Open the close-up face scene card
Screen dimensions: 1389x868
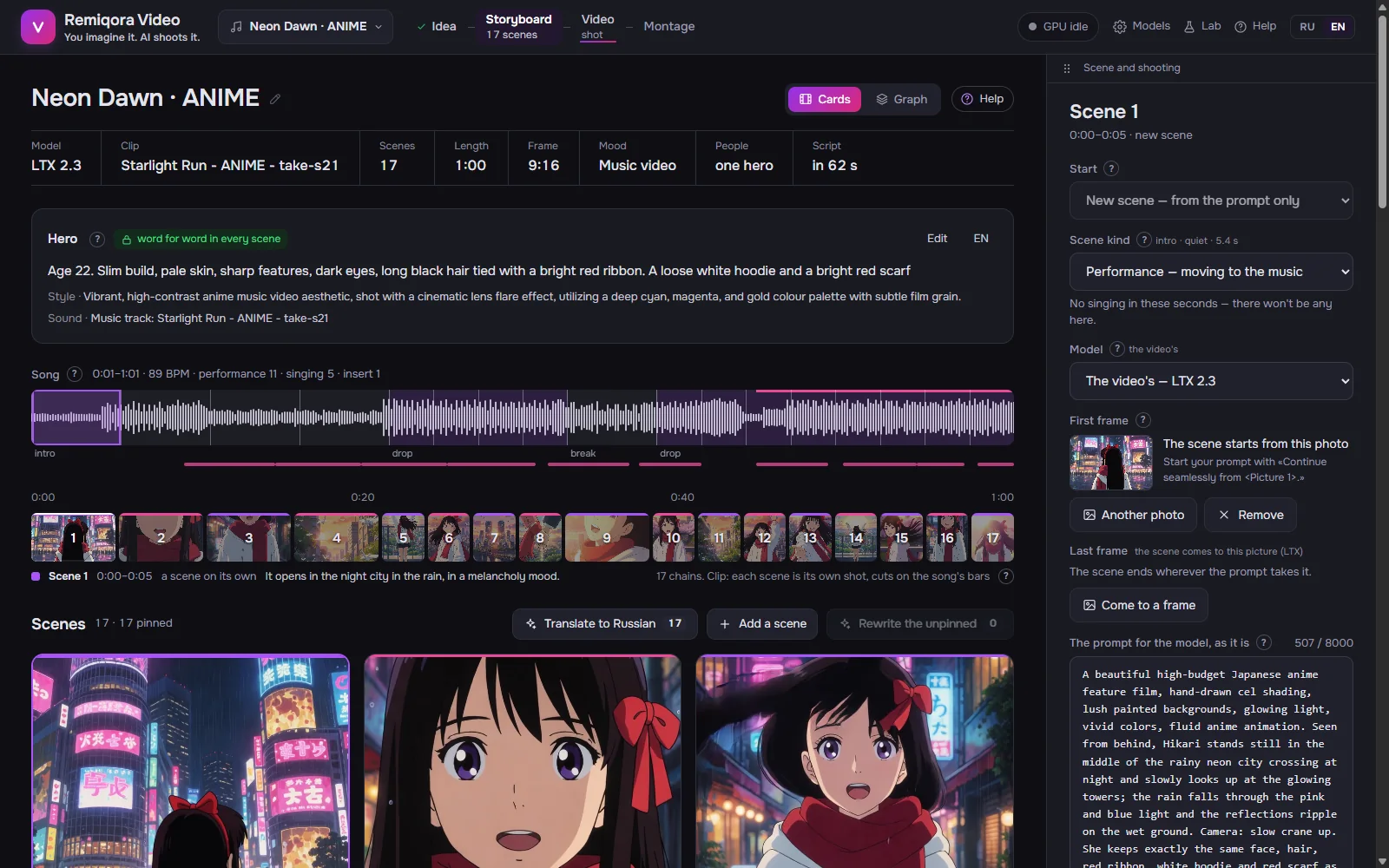523,761
